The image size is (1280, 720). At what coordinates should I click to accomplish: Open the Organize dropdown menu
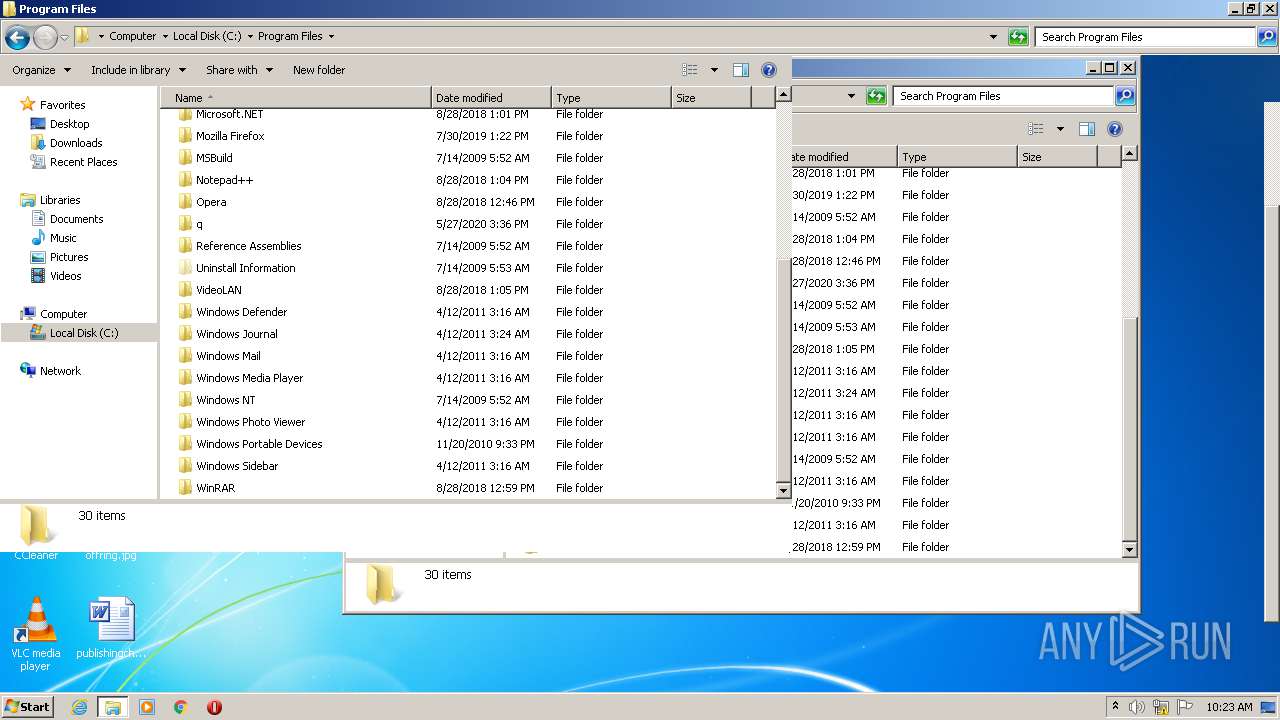(41, 70)
